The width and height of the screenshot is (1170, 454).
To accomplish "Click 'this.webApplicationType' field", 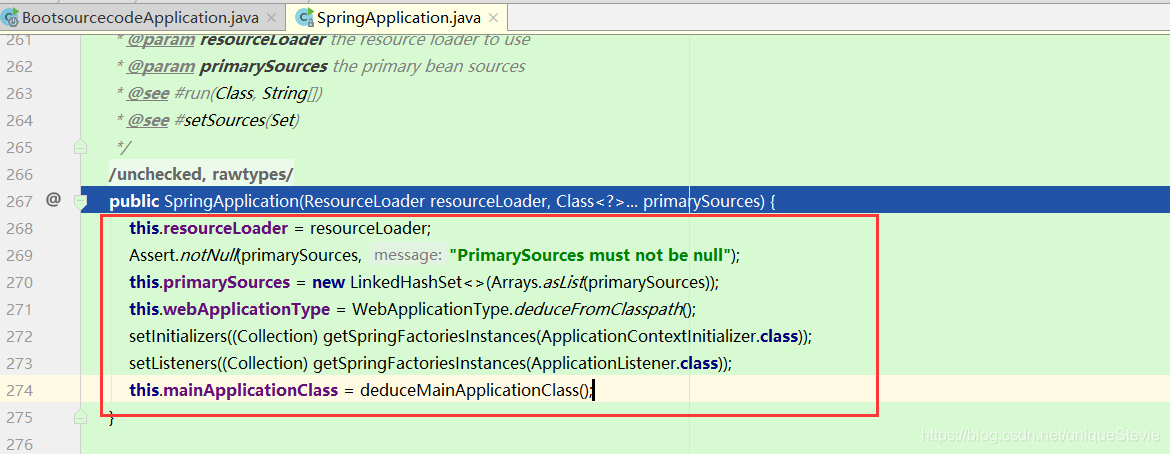I will point(230,308).
